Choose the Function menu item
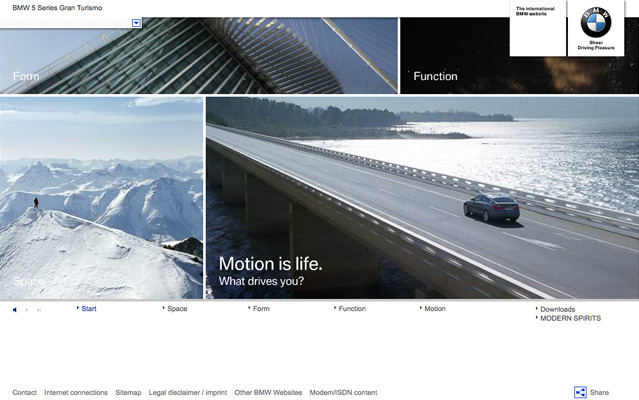The width and height of the screenshot is (639, 400). (x=352, y=309)
